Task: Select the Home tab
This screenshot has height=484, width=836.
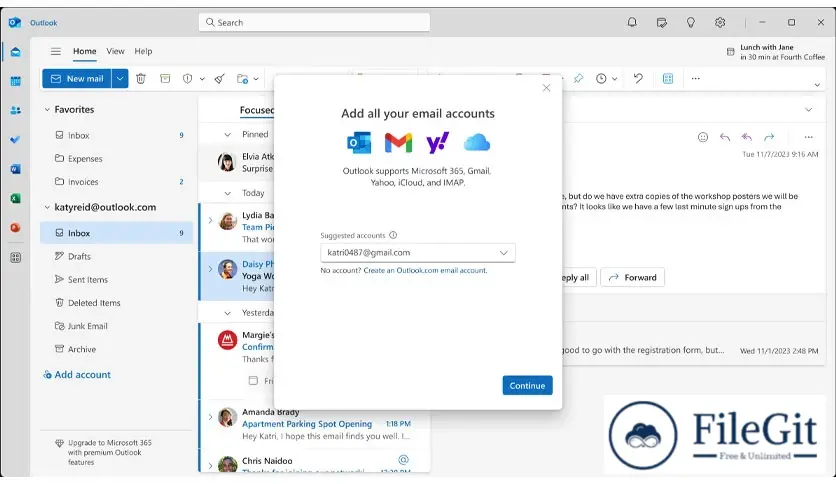Action: tap(85, 51)
